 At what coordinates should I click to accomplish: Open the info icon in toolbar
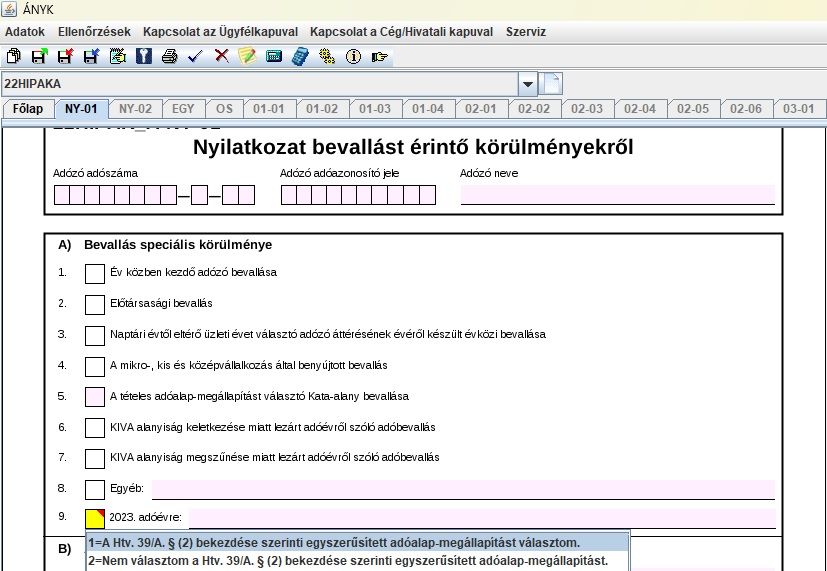click(352, 57)
